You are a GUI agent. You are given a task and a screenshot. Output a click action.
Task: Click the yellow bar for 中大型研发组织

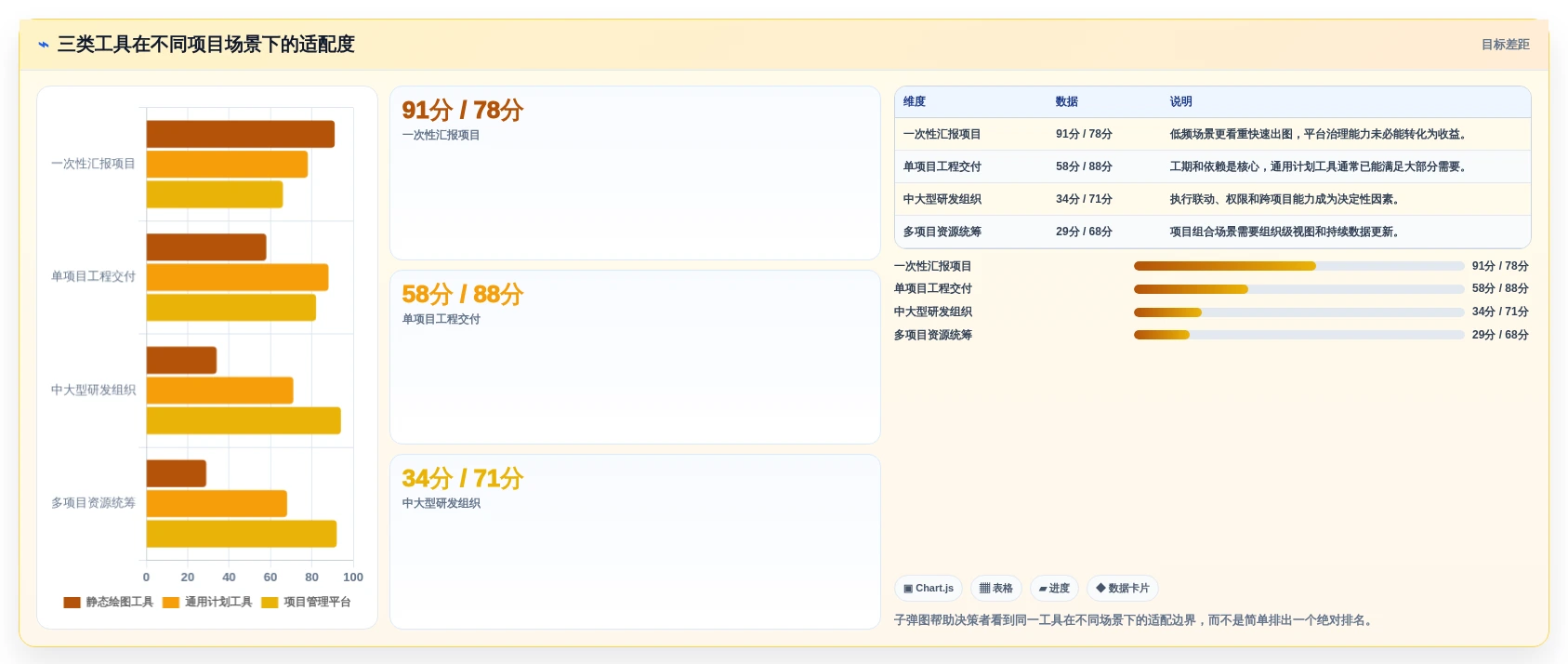[244, 420]
